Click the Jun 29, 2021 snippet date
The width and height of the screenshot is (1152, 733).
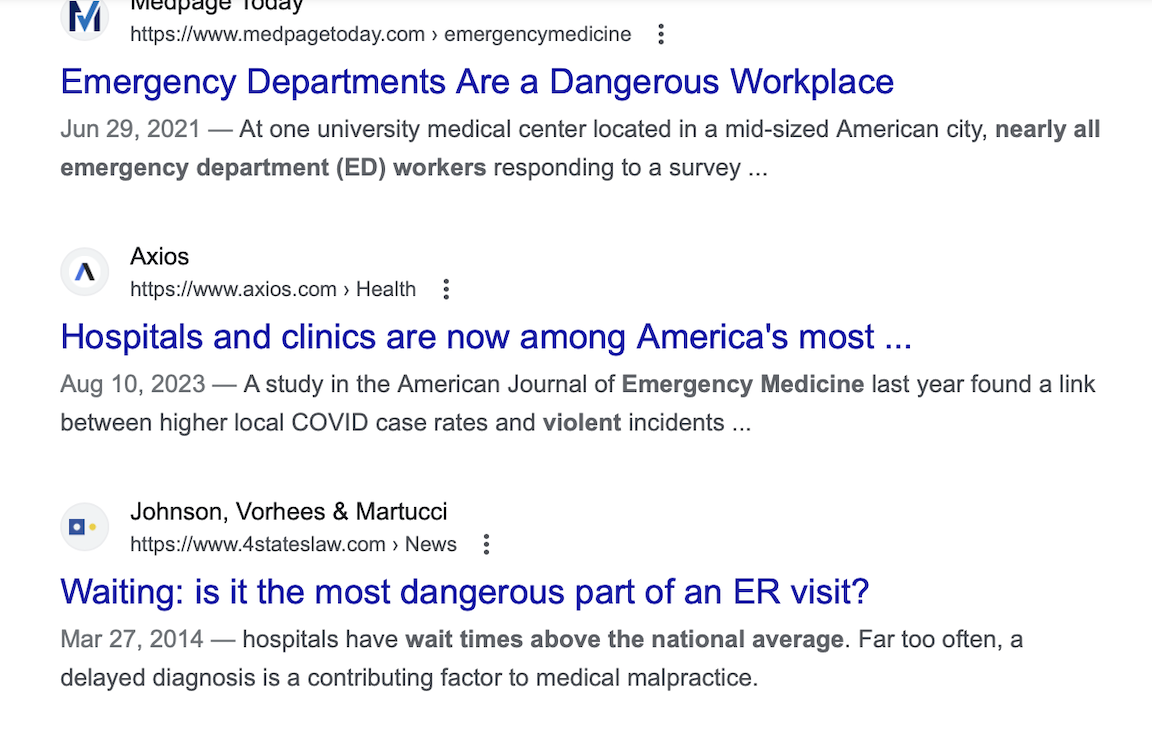coord(130,130)
